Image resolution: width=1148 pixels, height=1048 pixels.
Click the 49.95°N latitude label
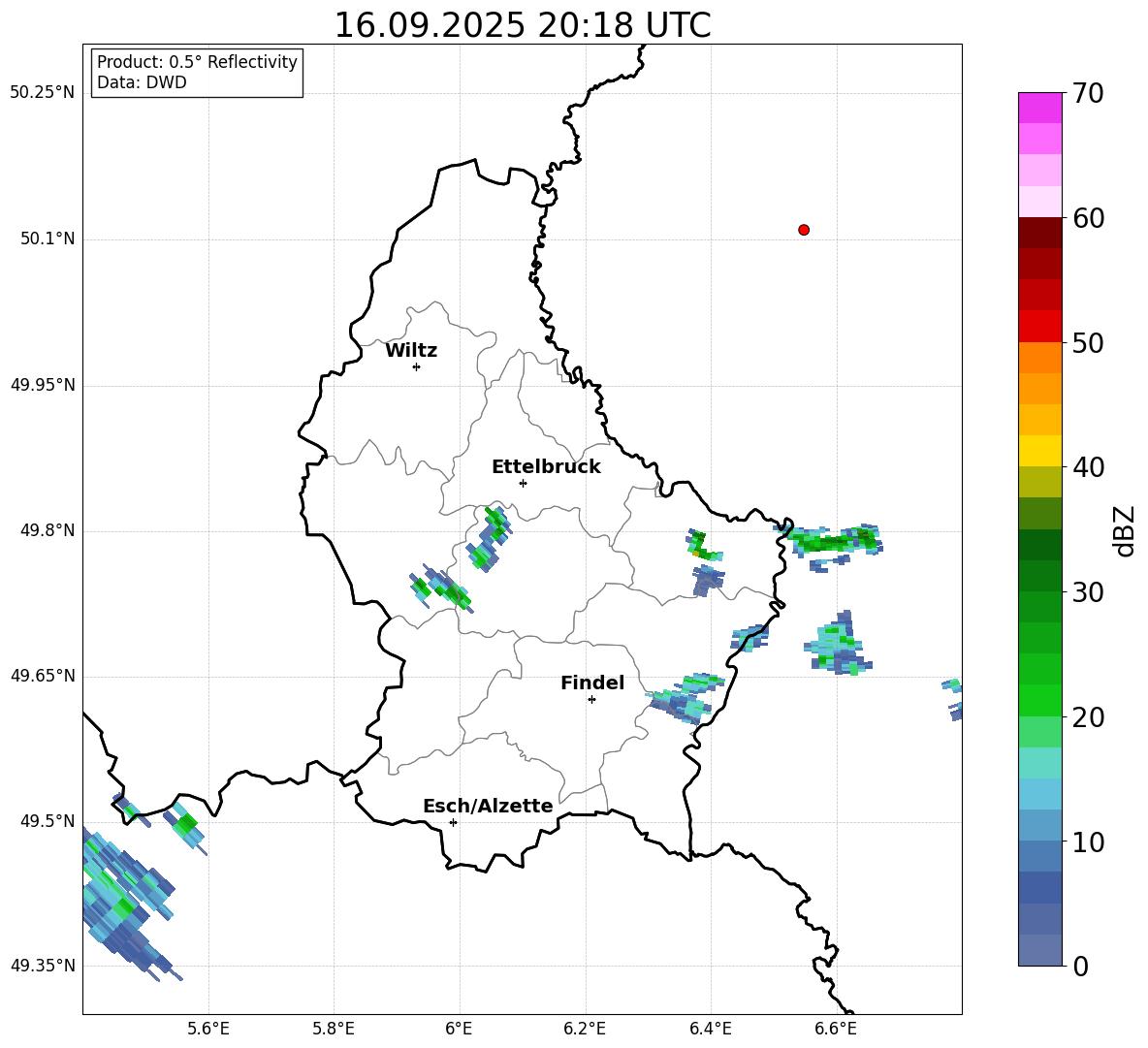click(x=43, y=385)
